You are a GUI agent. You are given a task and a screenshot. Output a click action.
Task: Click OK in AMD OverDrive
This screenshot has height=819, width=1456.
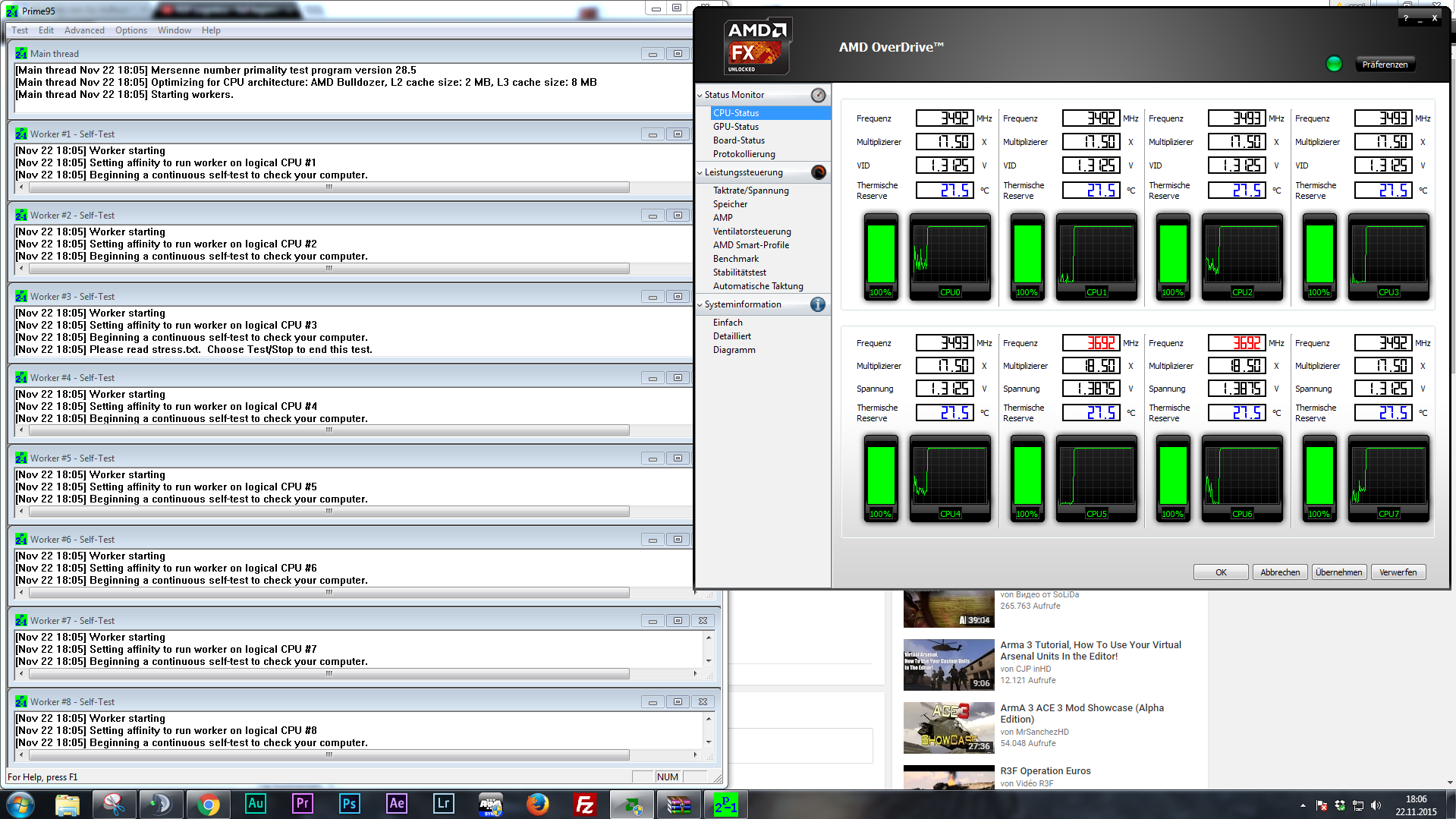1221,572
